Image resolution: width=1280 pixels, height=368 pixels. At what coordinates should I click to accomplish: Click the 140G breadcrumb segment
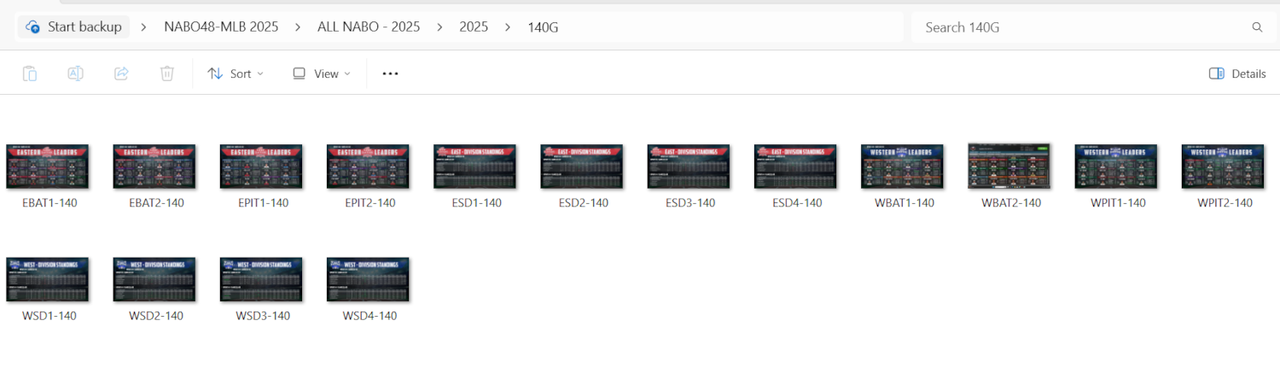[543, 27]
